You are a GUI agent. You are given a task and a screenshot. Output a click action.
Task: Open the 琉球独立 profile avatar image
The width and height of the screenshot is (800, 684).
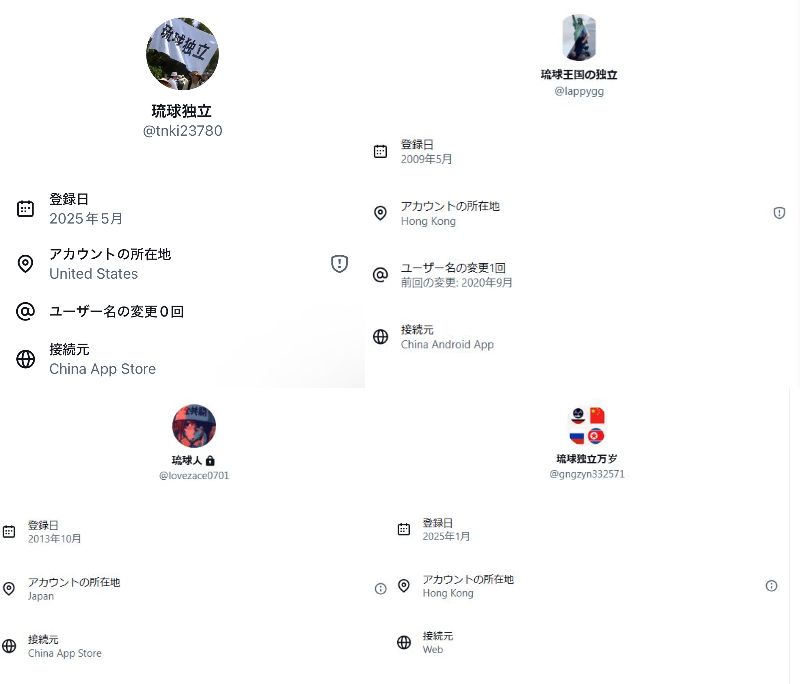click(x=182, y=54)
